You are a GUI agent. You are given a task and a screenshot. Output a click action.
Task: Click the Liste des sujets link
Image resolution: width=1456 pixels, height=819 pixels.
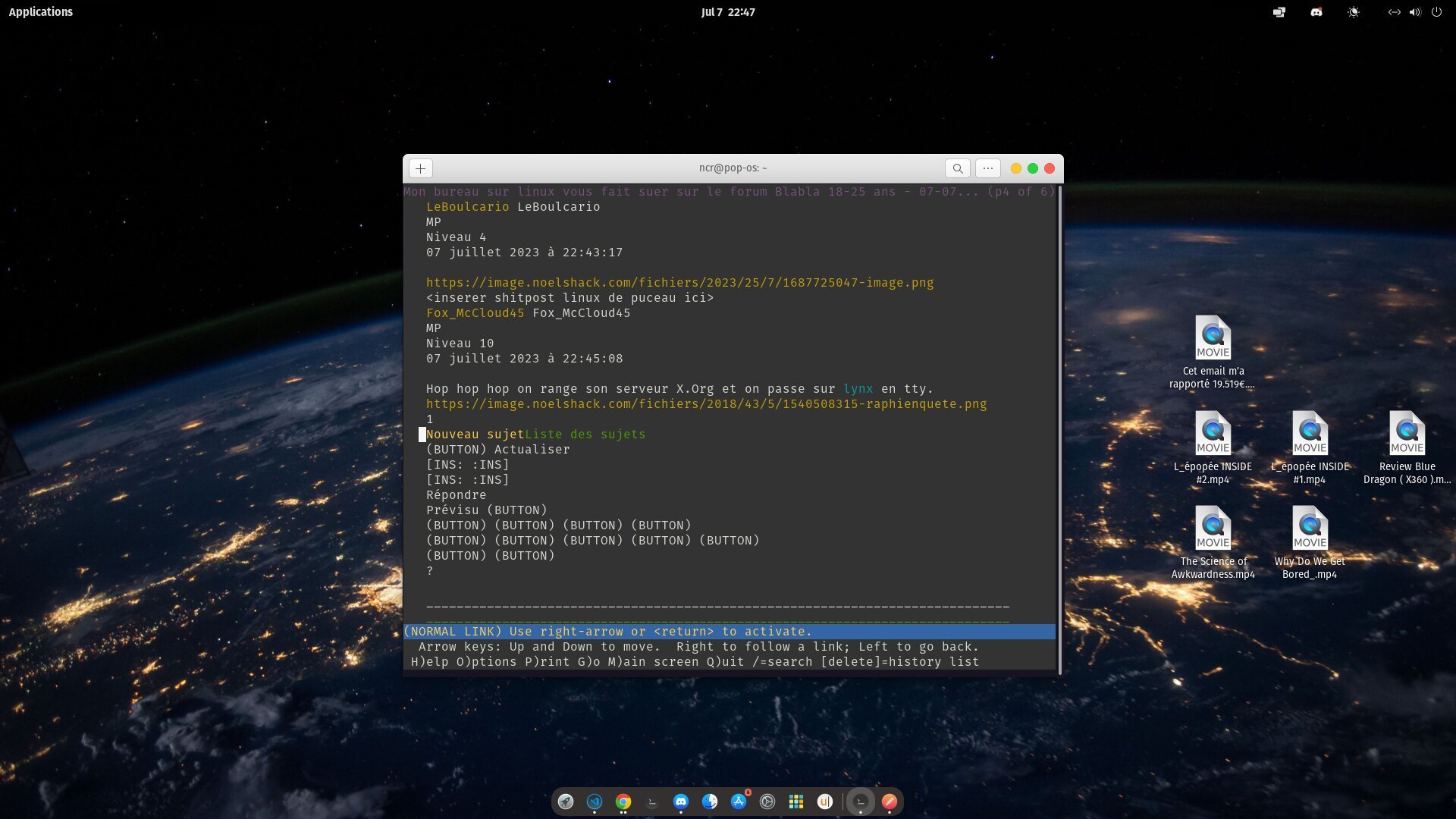tap(585, 435)
